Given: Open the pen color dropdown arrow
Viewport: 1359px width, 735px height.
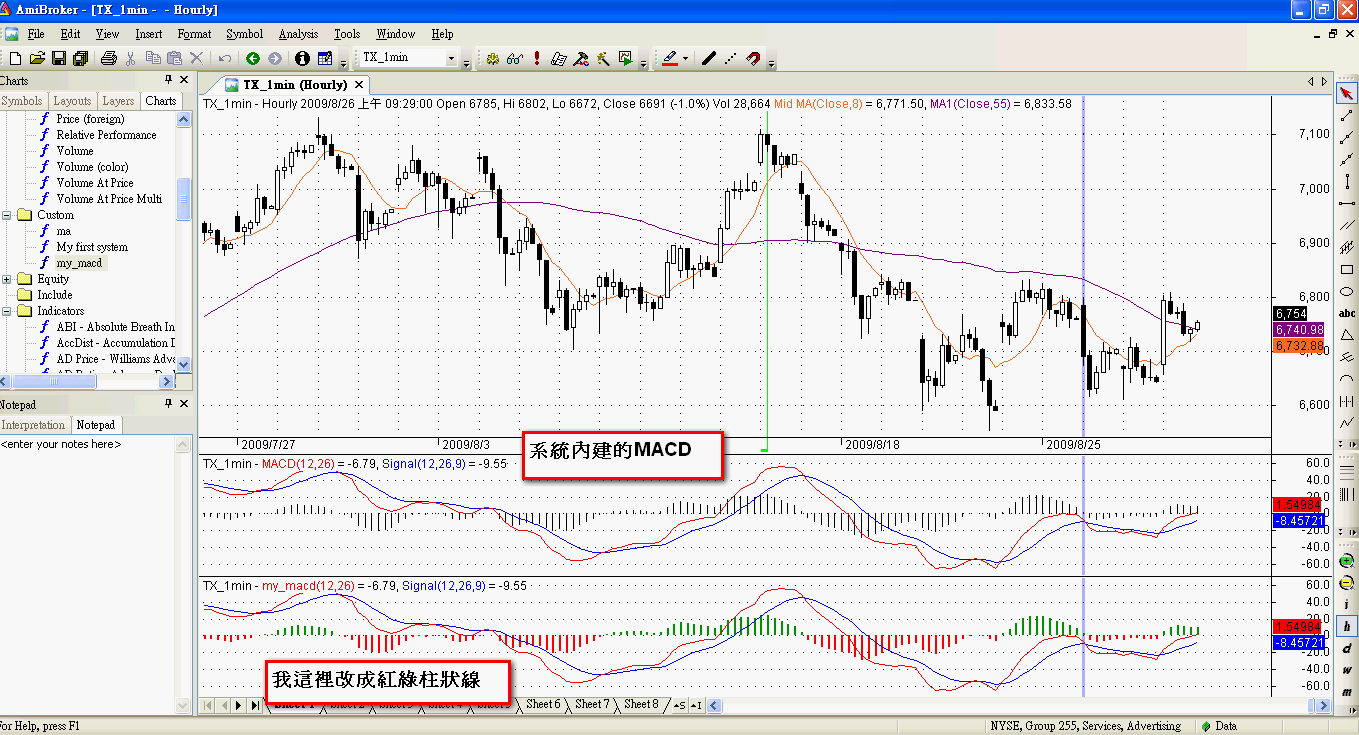Looking at the screenshot, I should coord(685,58).
